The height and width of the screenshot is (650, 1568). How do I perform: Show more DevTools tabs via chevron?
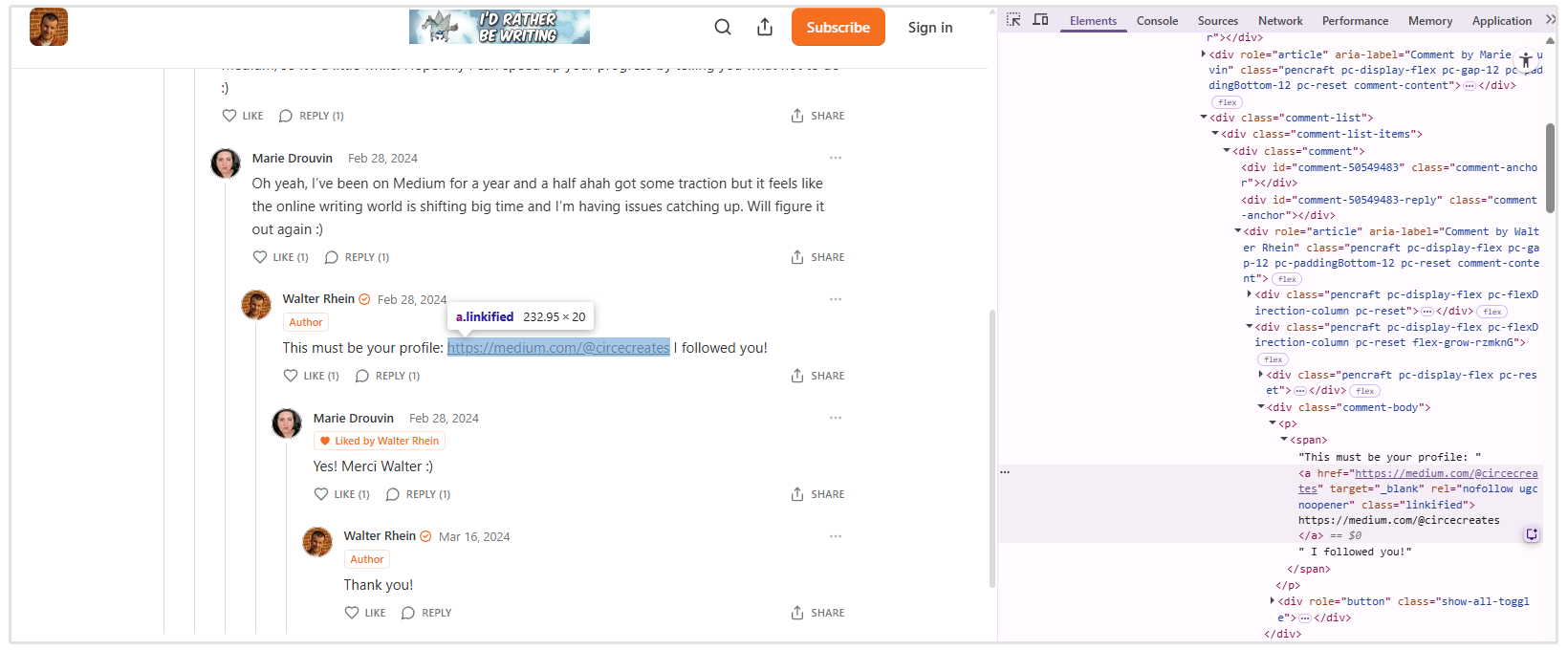(1551, 20)
